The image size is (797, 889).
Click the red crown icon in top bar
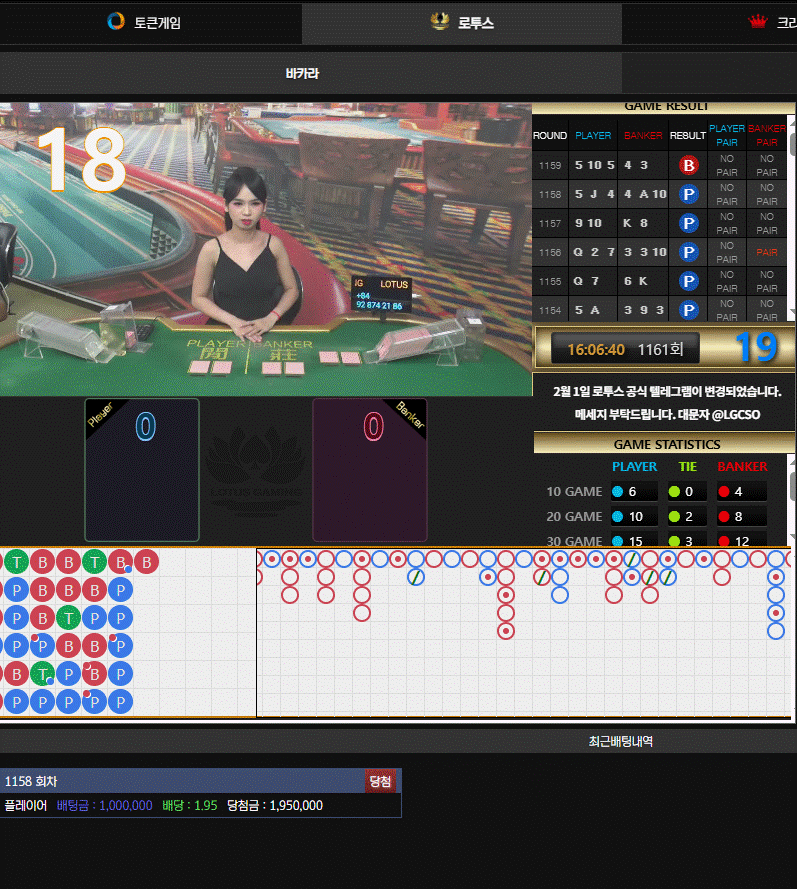pos(757,22)
